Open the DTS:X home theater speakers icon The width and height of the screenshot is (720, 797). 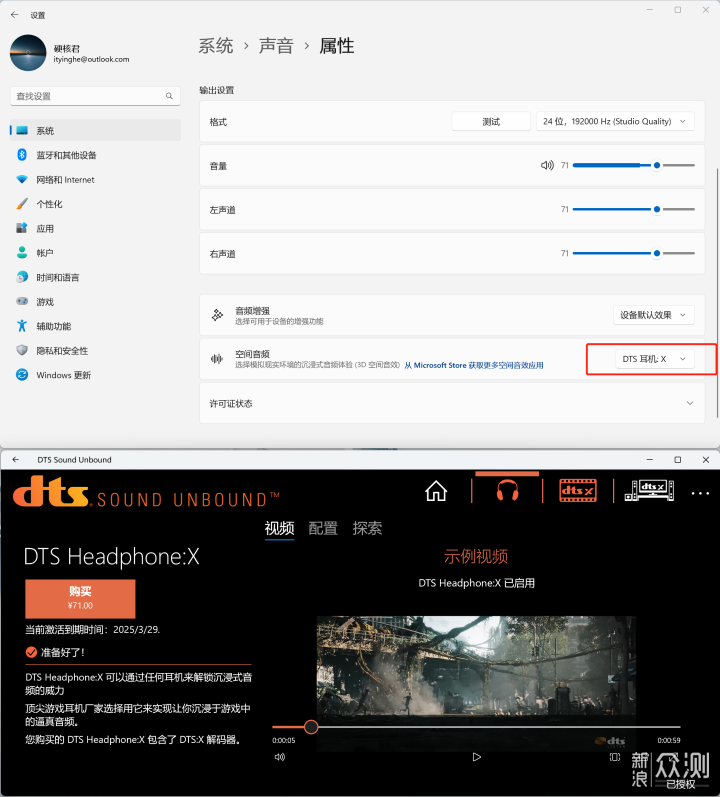[649, 491]
